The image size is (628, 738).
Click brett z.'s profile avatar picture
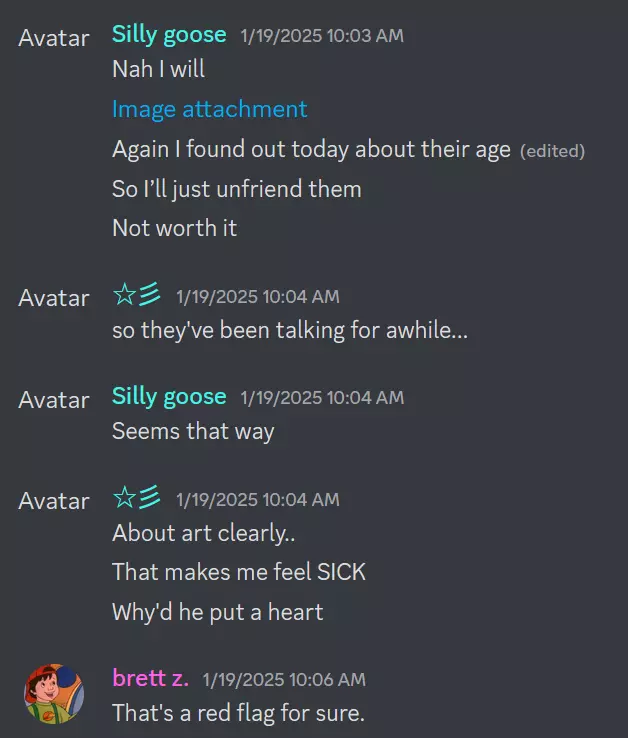click(x=54, y=694)
